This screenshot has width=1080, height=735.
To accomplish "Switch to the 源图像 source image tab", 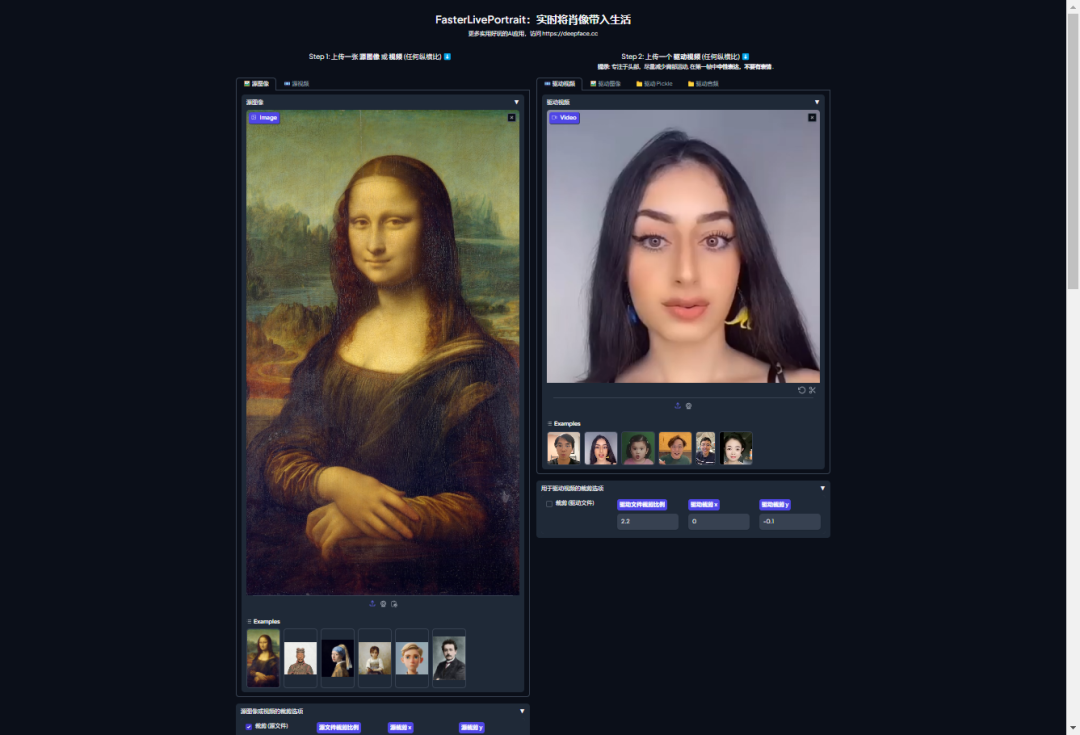I will pos(256,84).
